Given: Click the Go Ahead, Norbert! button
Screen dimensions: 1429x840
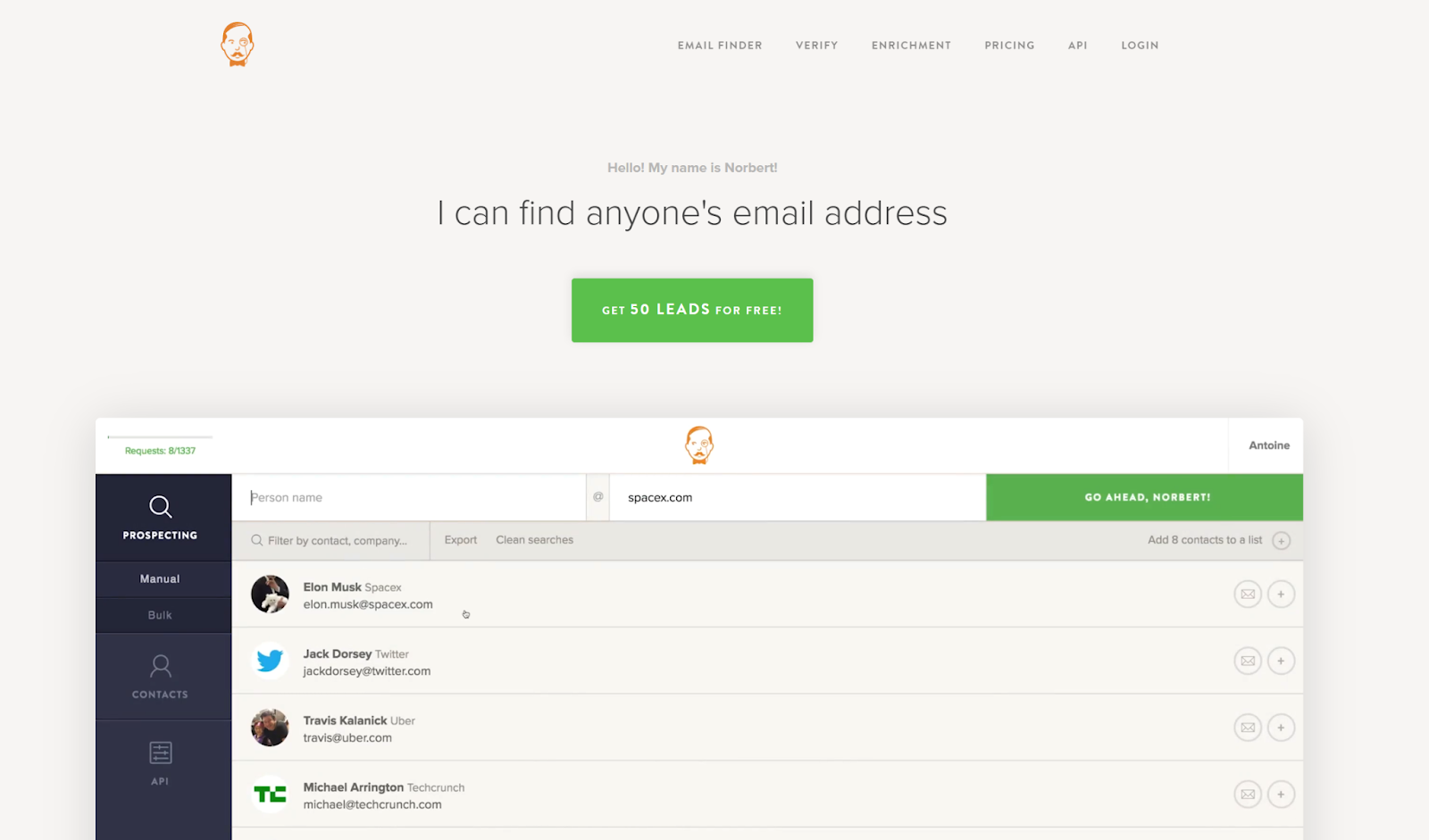Looking at the screenshot, I should (x=1145, y=497).
